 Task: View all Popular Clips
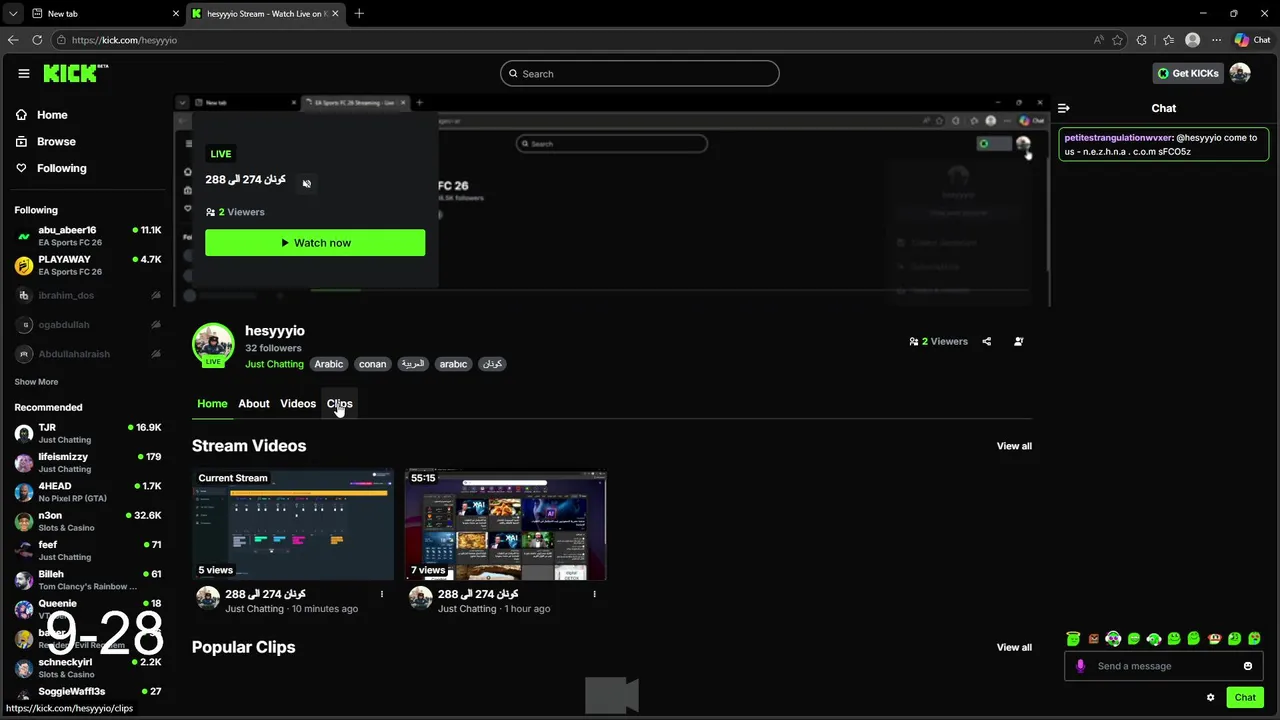(x=1014, y=647)
